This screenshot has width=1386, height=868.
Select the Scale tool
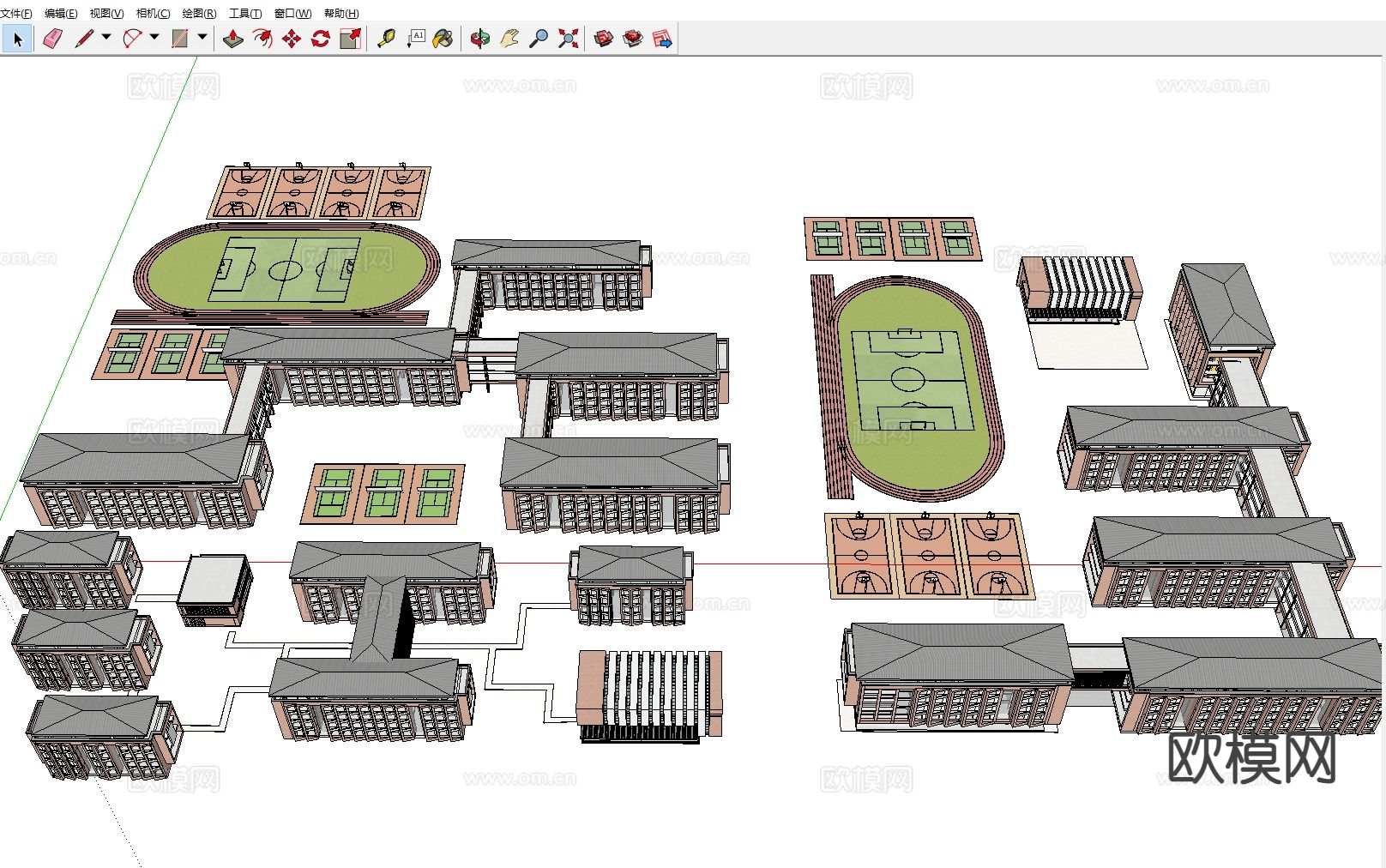(x=350, y=39)
